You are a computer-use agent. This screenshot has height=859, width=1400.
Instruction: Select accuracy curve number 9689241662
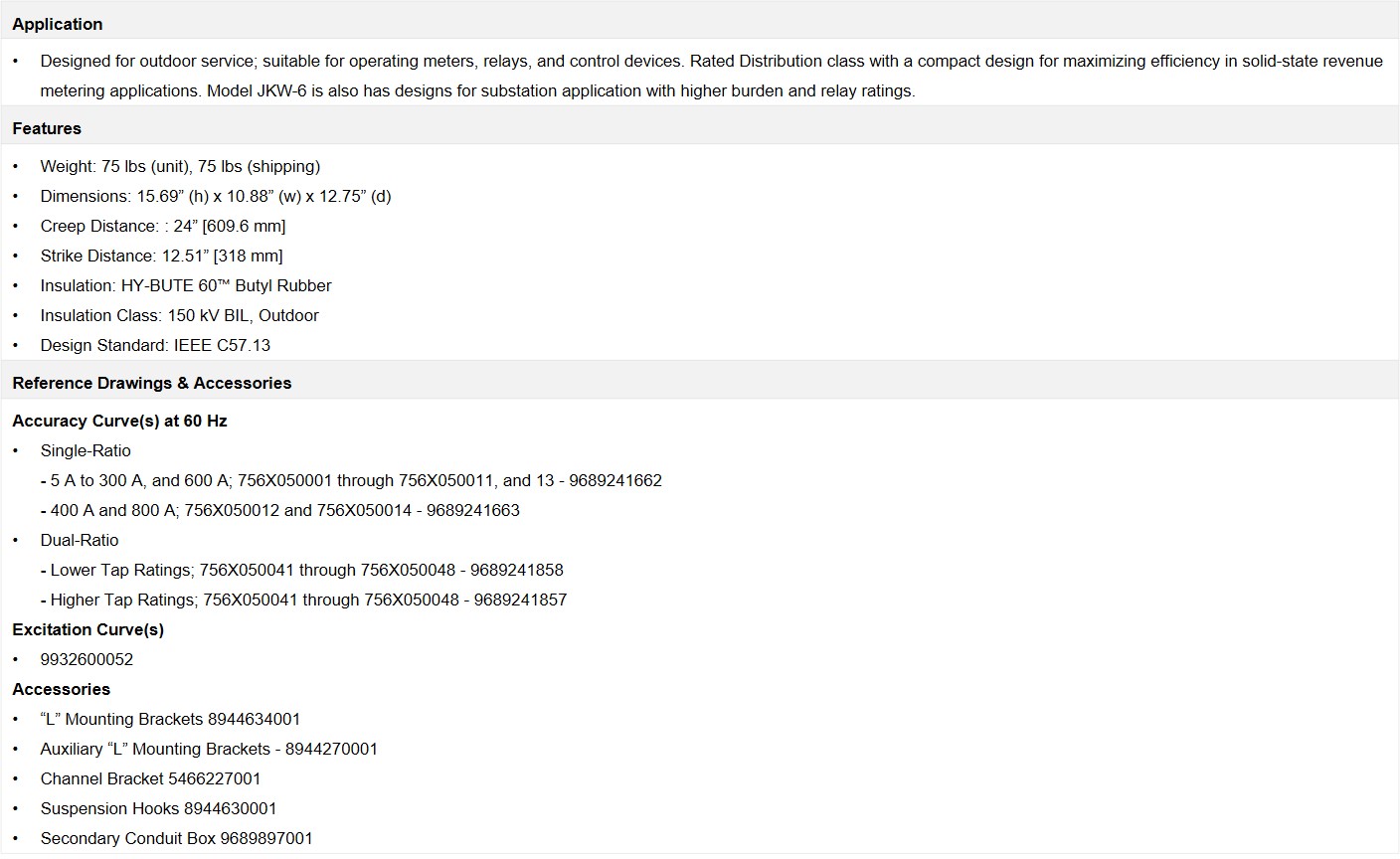tap(613, 480)
